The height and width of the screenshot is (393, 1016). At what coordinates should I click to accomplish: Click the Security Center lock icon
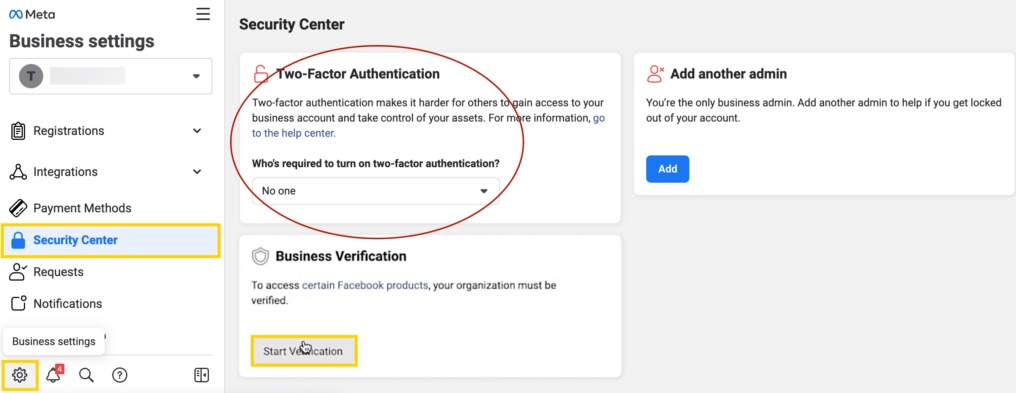pos(19,240)
